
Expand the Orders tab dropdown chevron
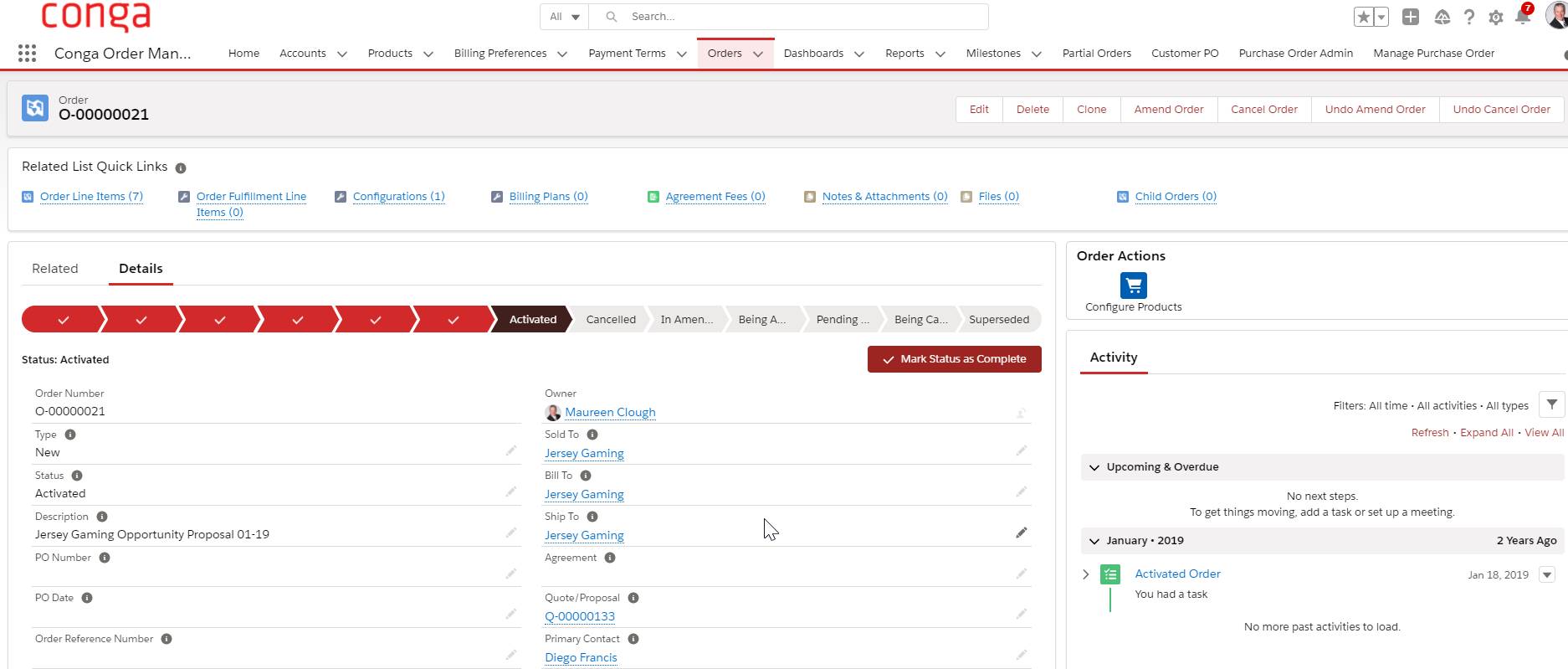point(758,54)
